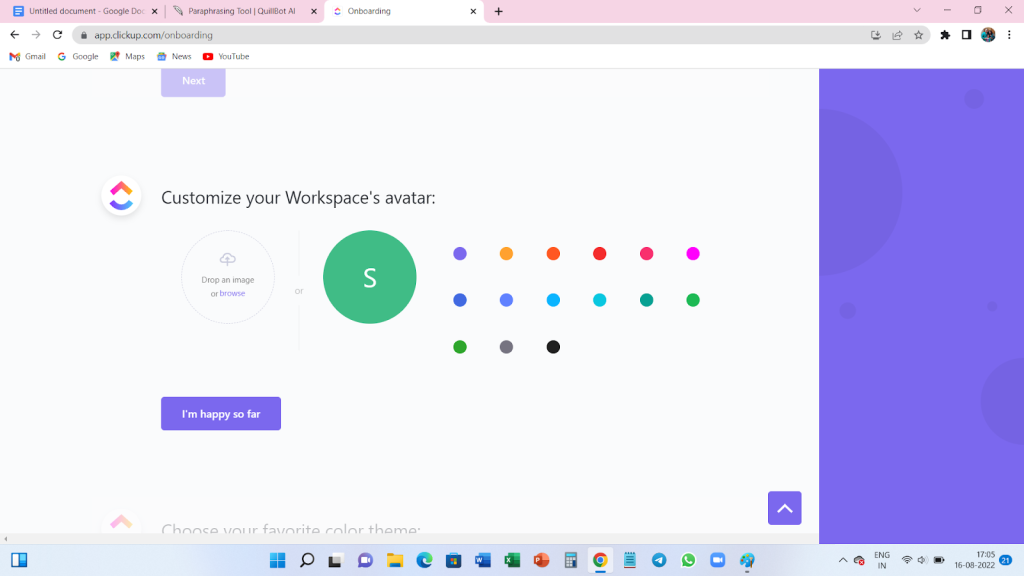
Task: Choose the magenta avatar color
Action: coord(693,253)
